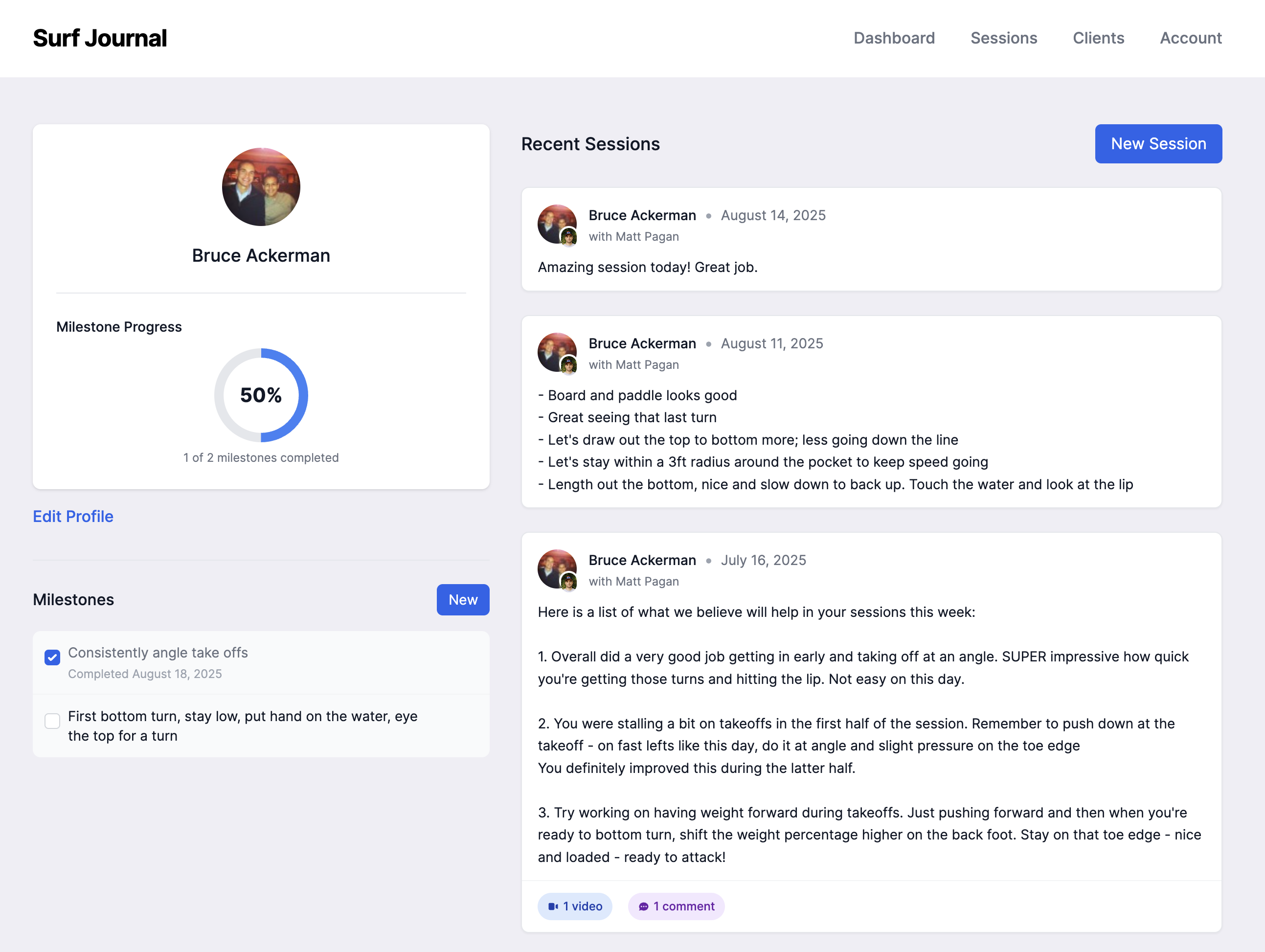Click the New Session button
The image size is (1265, 952).
point(1158,143)
